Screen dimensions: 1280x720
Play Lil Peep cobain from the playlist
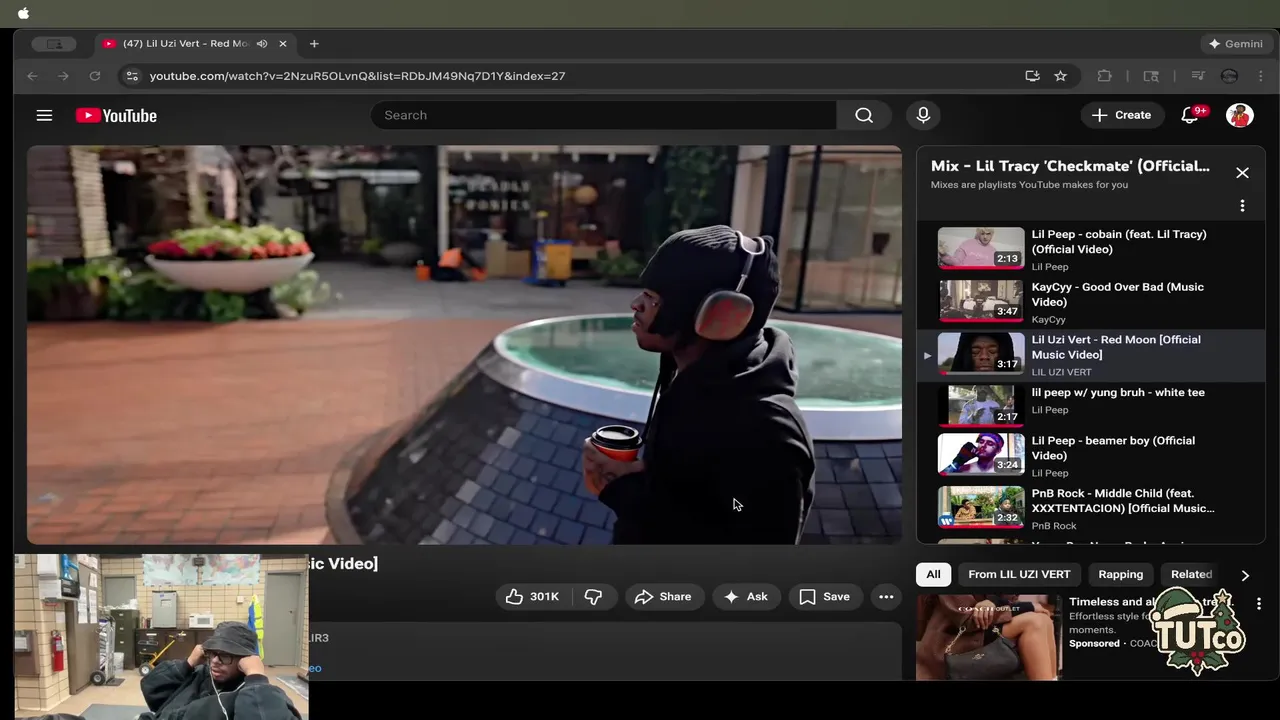1091,249
